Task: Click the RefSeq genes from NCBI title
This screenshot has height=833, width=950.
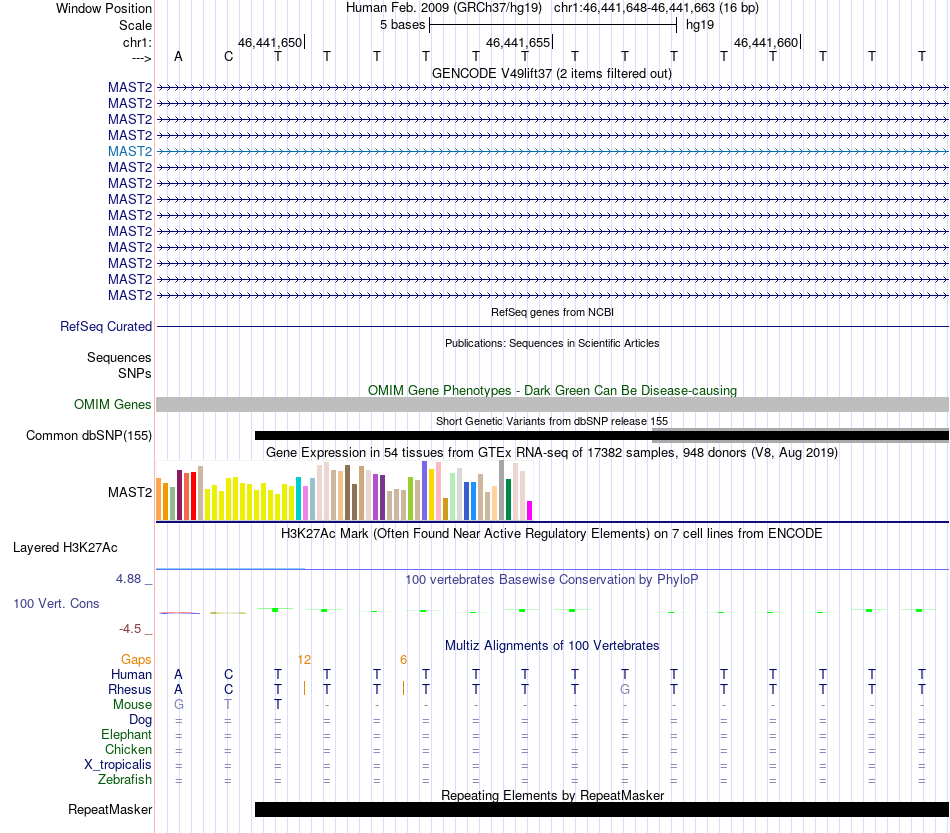Action: click(552, 312)
